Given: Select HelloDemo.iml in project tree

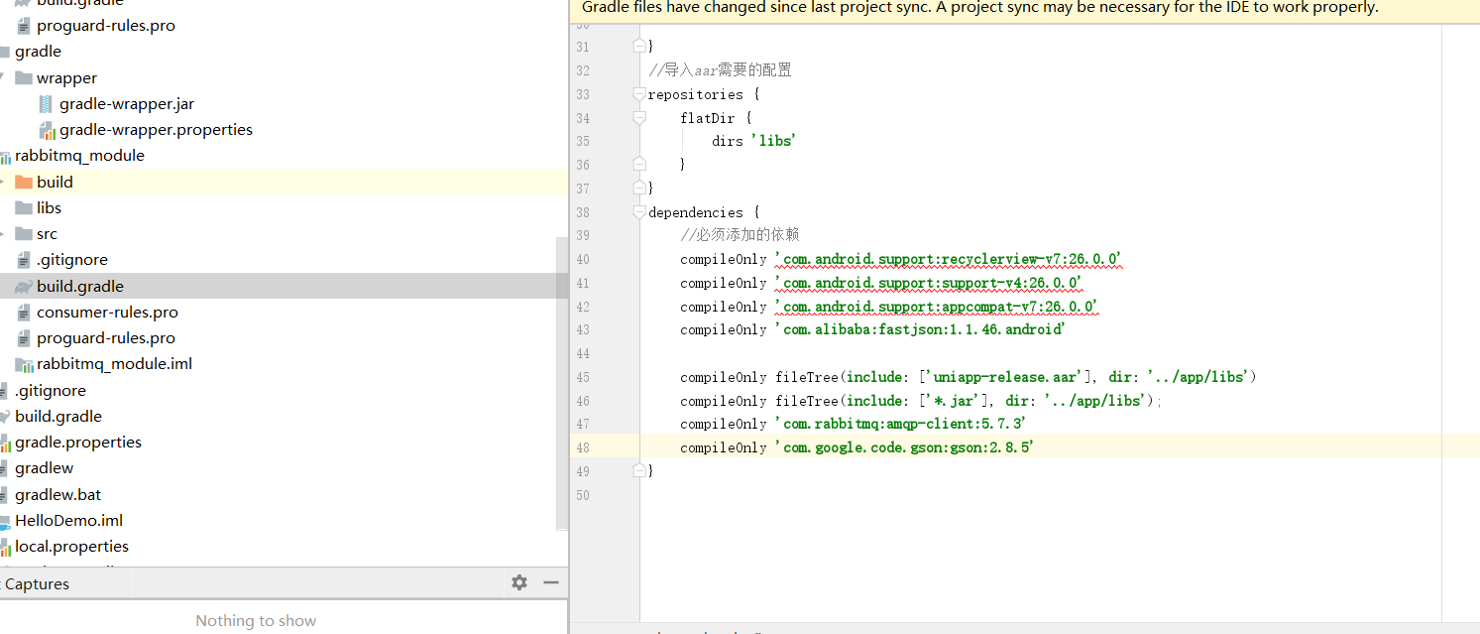Looking at the screenshot, I should coord(69,520).
